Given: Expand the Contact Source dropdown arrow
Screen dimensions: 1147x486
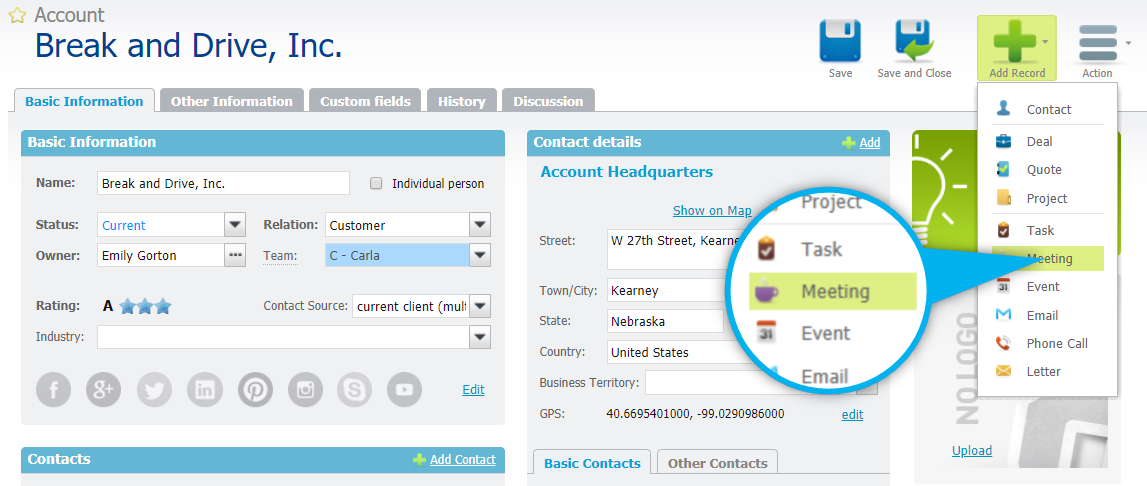Looking at the screenshot, I should click(x=480, y=306).
